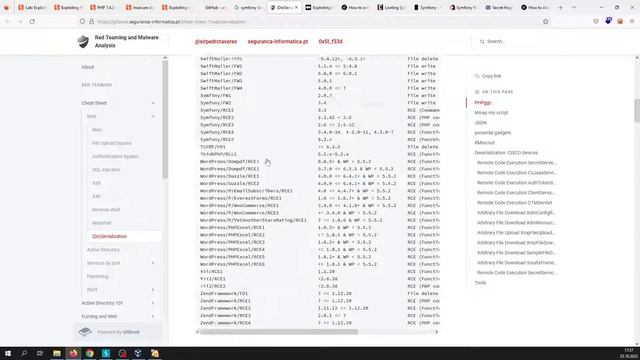Collapse the Cheat Sheet section chevron
This screenshot has width=640, height=360.
[x=153, y=103]
